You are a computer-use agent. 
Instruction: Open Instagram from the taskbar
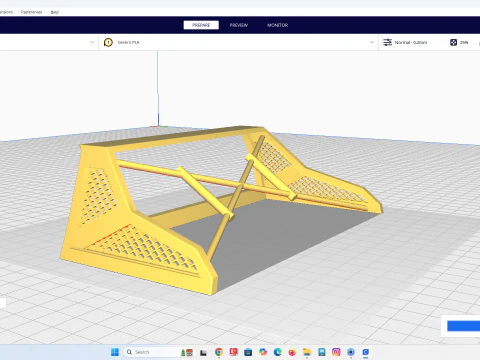point(336,352)
